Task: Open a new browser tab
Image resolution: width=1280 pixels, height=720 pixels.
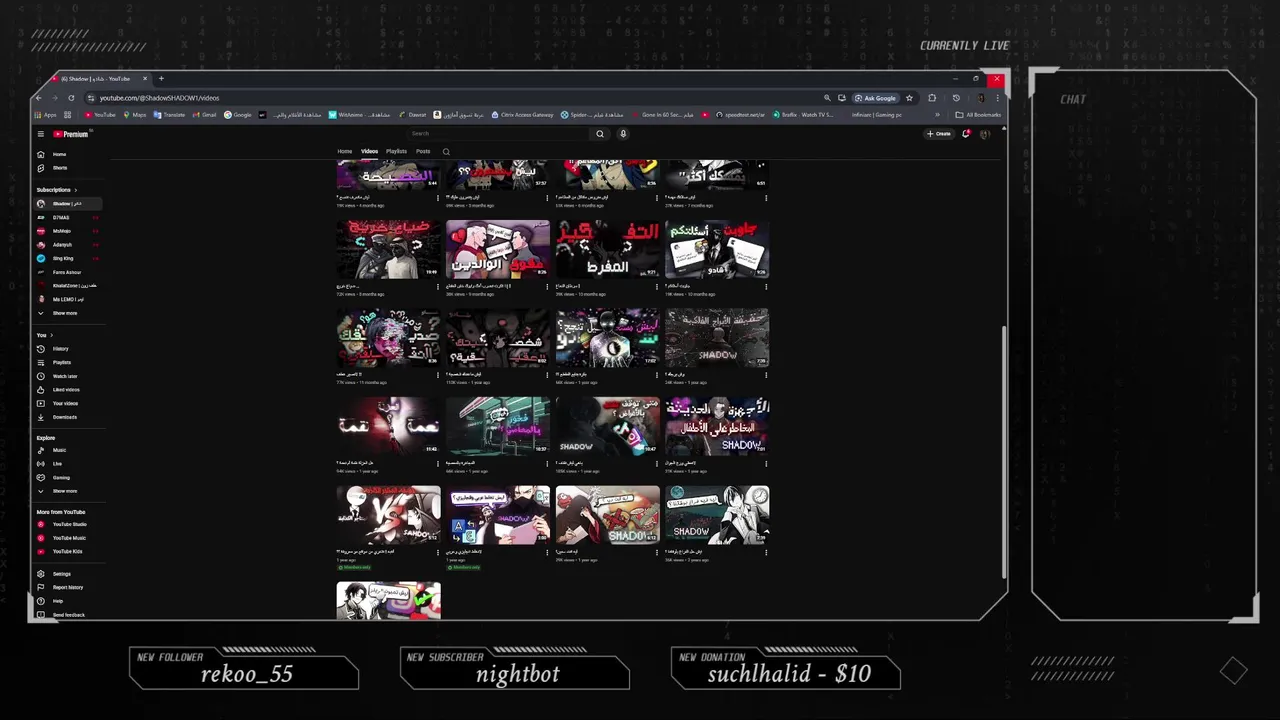Action: (161, 78)
